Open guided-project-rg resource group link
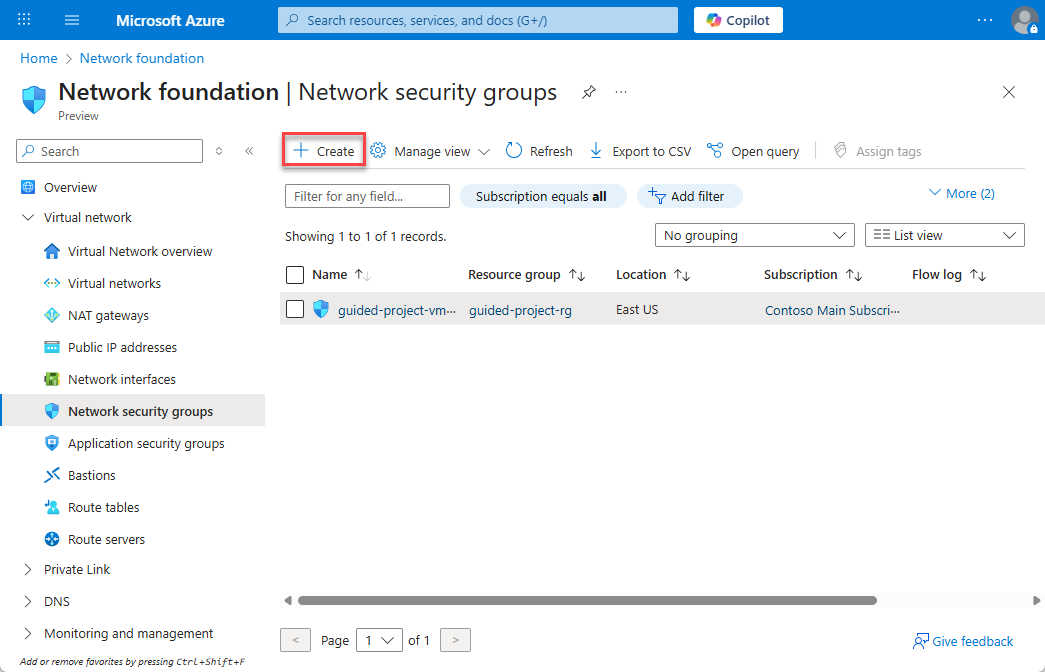Screen dimensions: 1045x672 520,310
